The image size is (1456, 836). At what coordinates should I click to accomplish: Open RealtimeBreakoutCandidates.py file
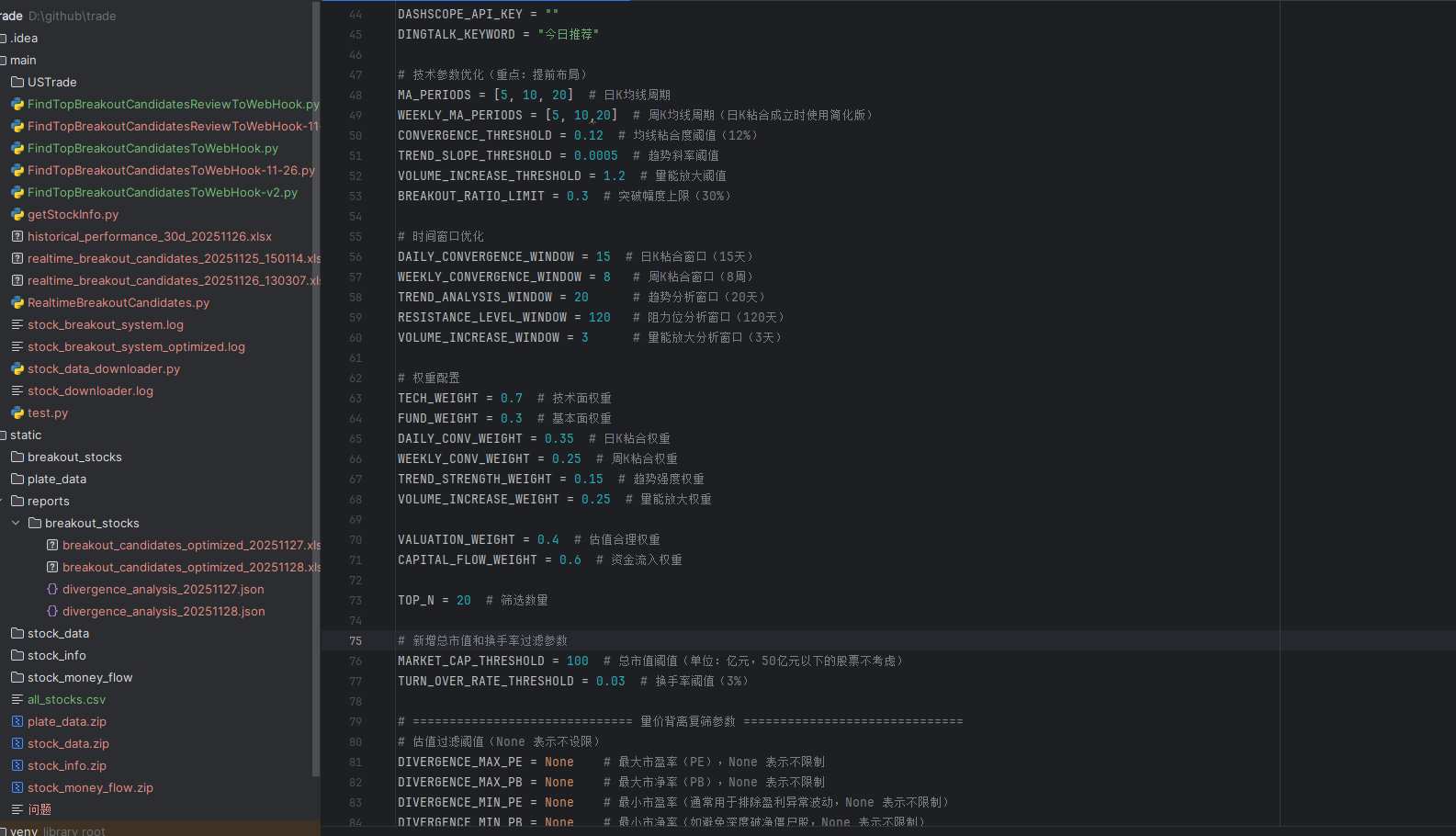119,302
